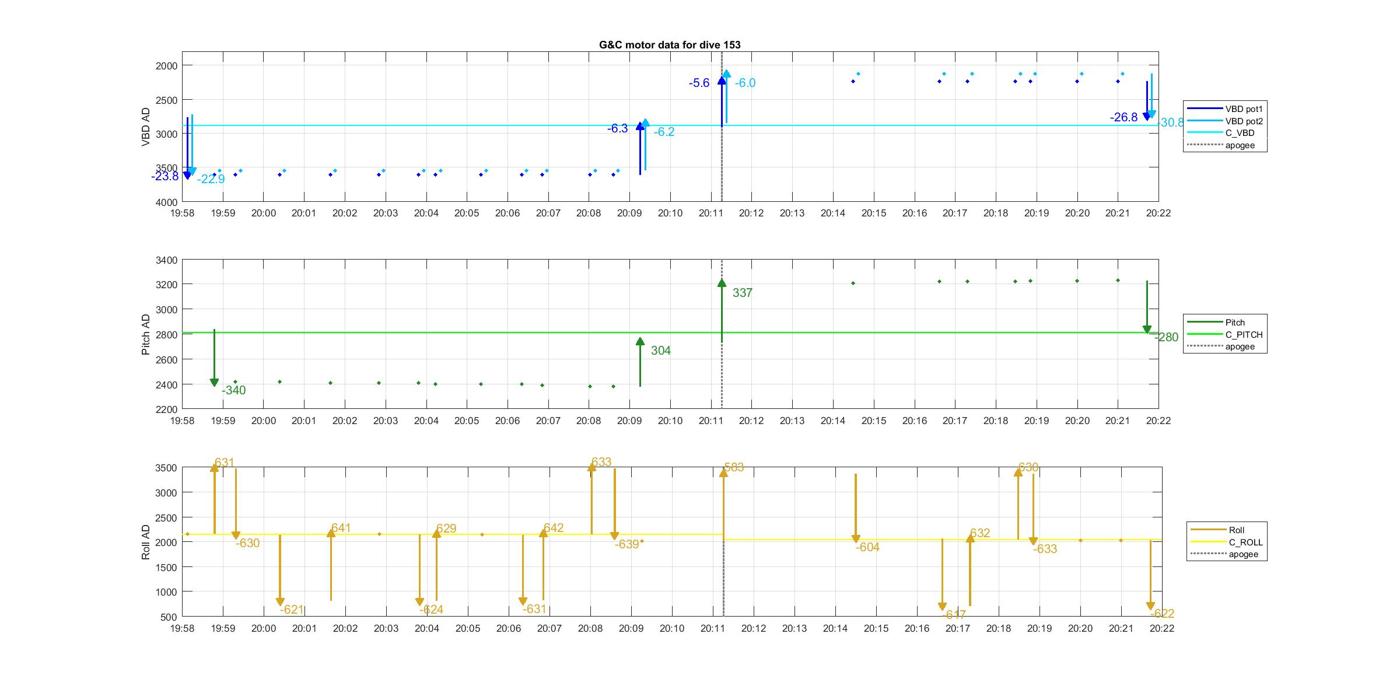Click the '500' tick on Roll axis
This screenshot has height=693, width=1400.
[x=169, y=617]
